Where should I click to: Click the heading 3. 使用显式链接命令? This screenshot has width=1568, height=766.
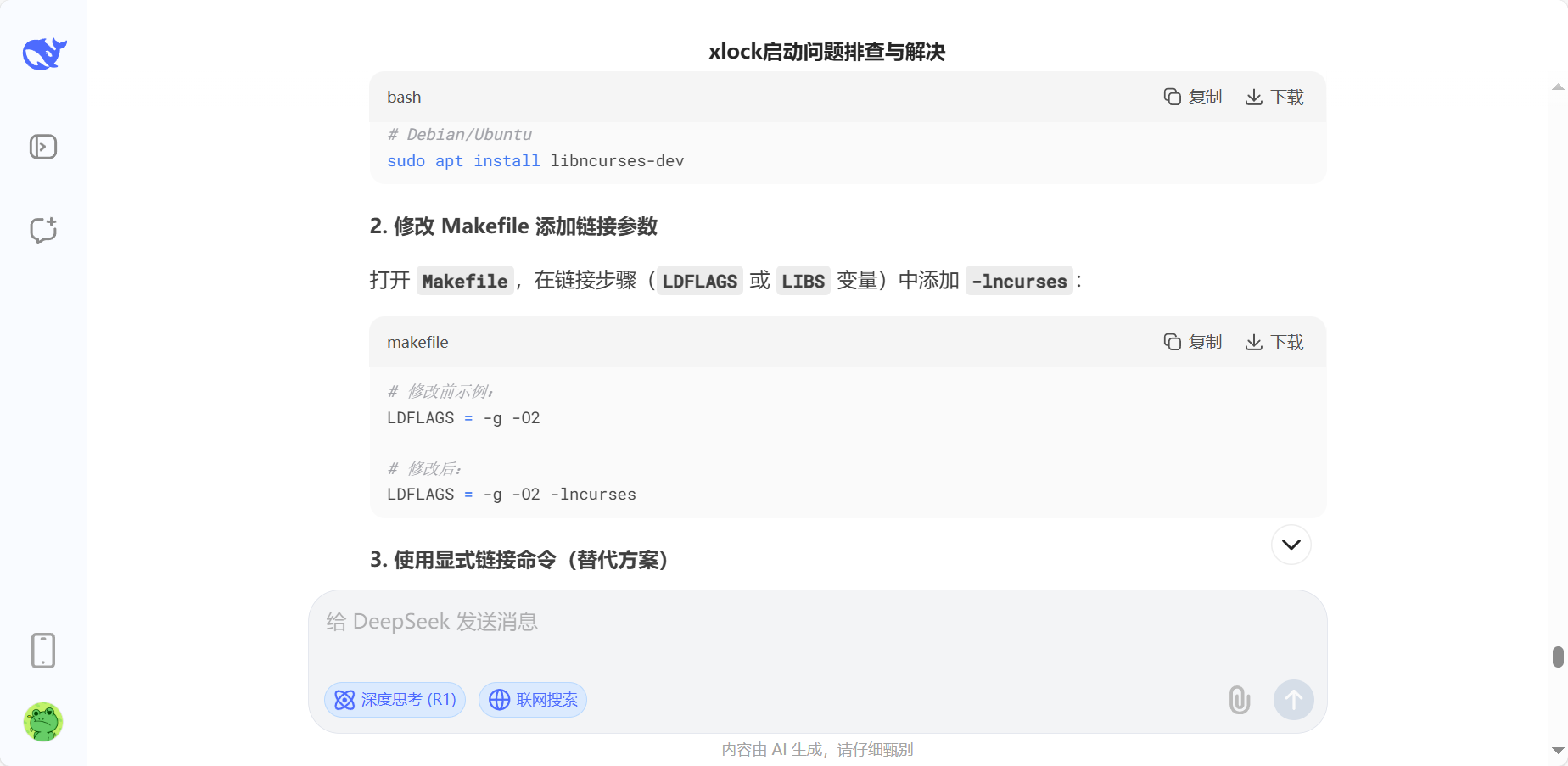coord(518,560)
